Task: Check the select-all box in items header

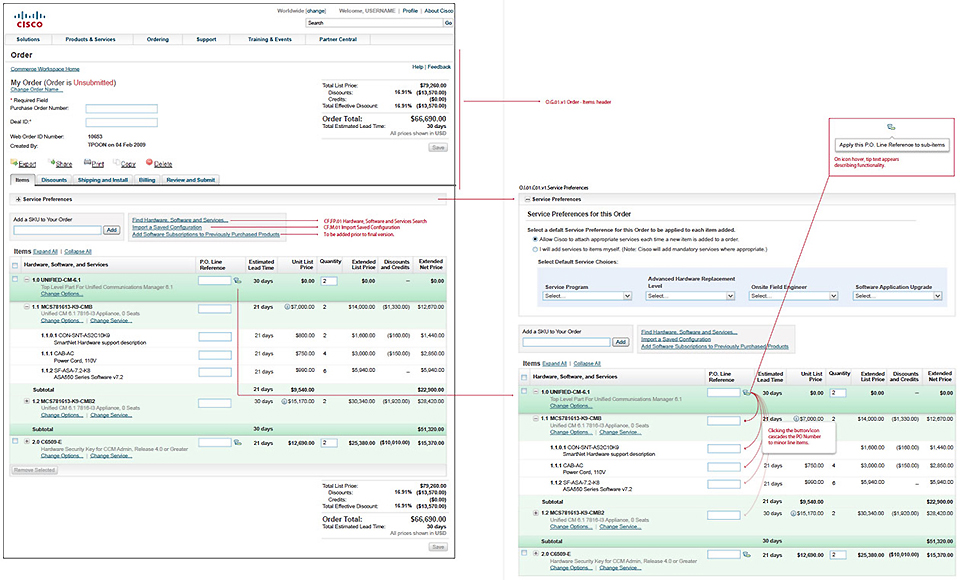Action: pyautogui.click(x=15, y=265)
